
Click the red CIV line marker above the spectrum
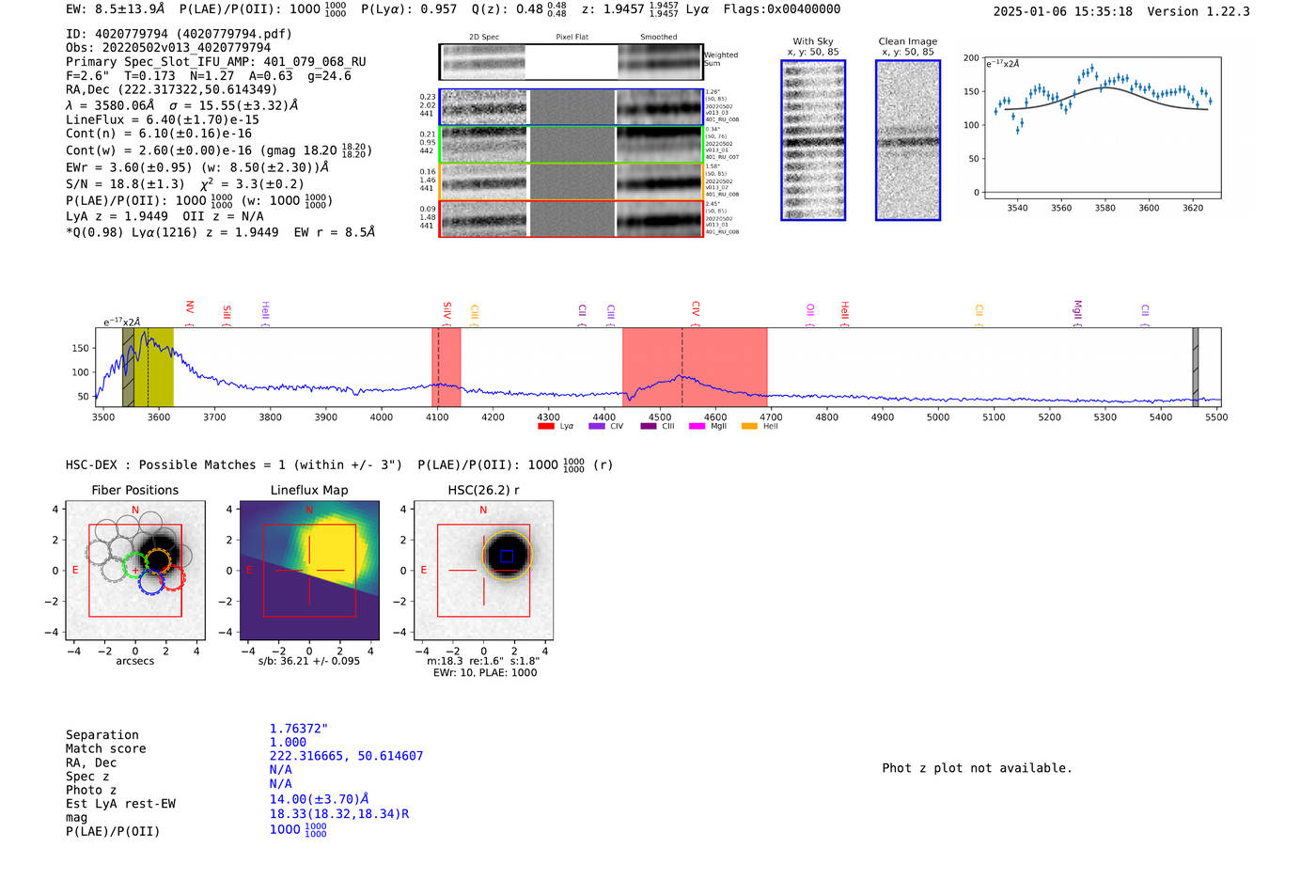pos(696,311)
